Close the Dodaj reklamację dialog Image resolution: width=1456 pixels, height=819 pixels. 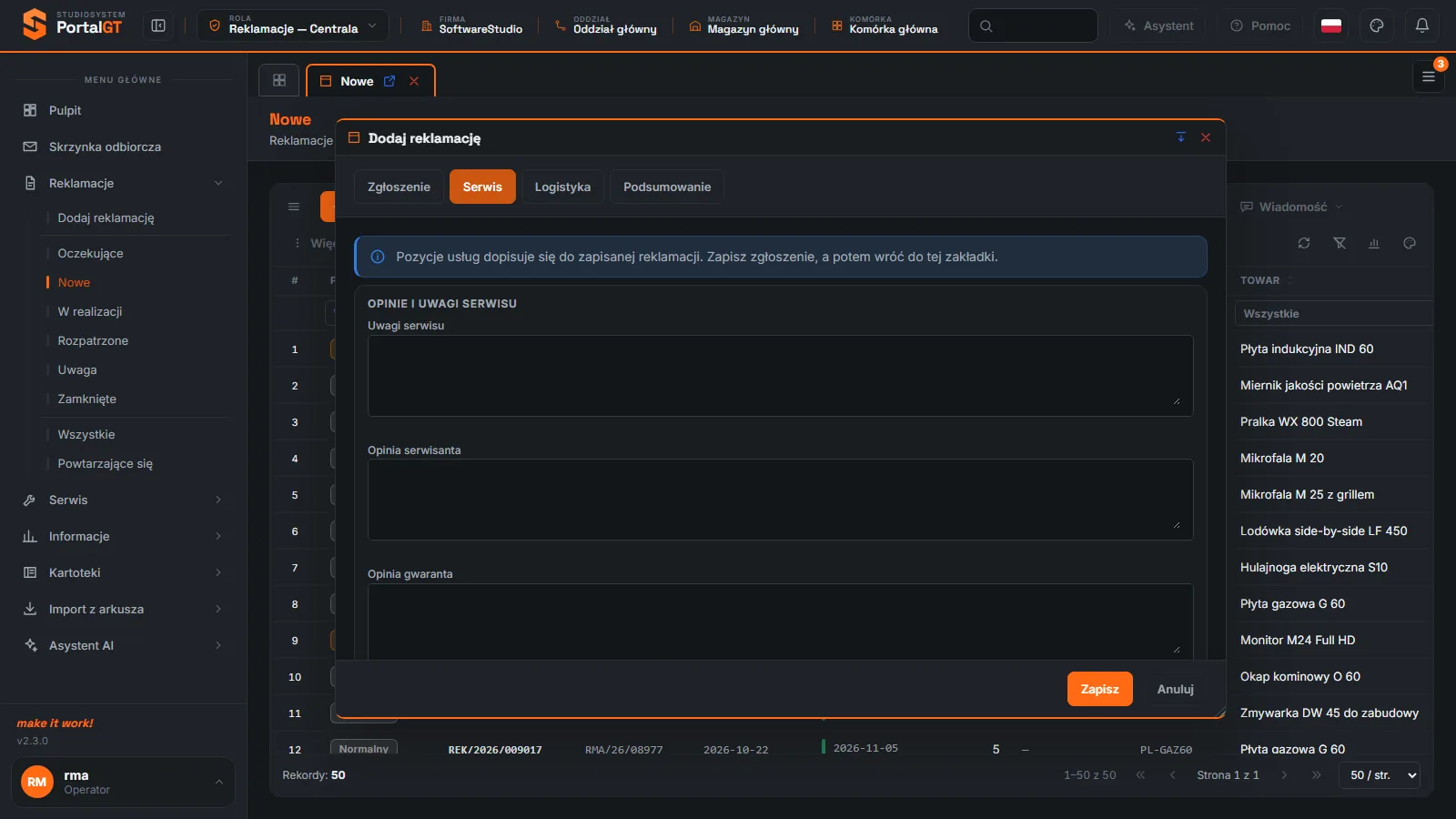point(1206,137)
